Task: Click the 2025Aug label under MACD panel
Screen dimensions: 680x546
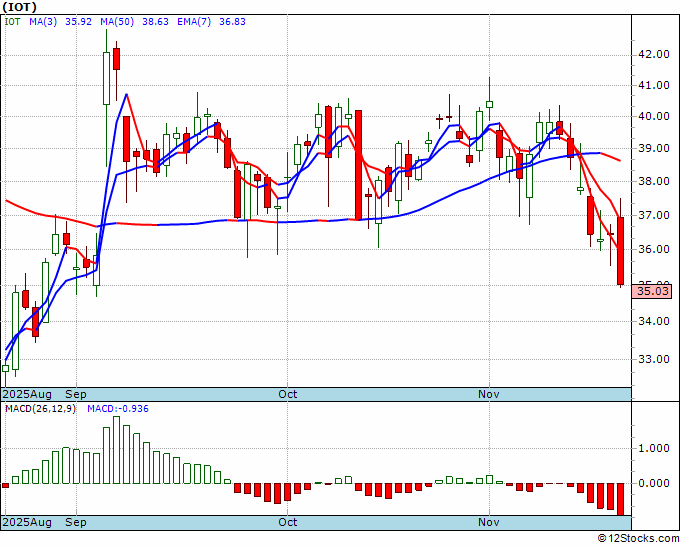Action: point(27,522)
